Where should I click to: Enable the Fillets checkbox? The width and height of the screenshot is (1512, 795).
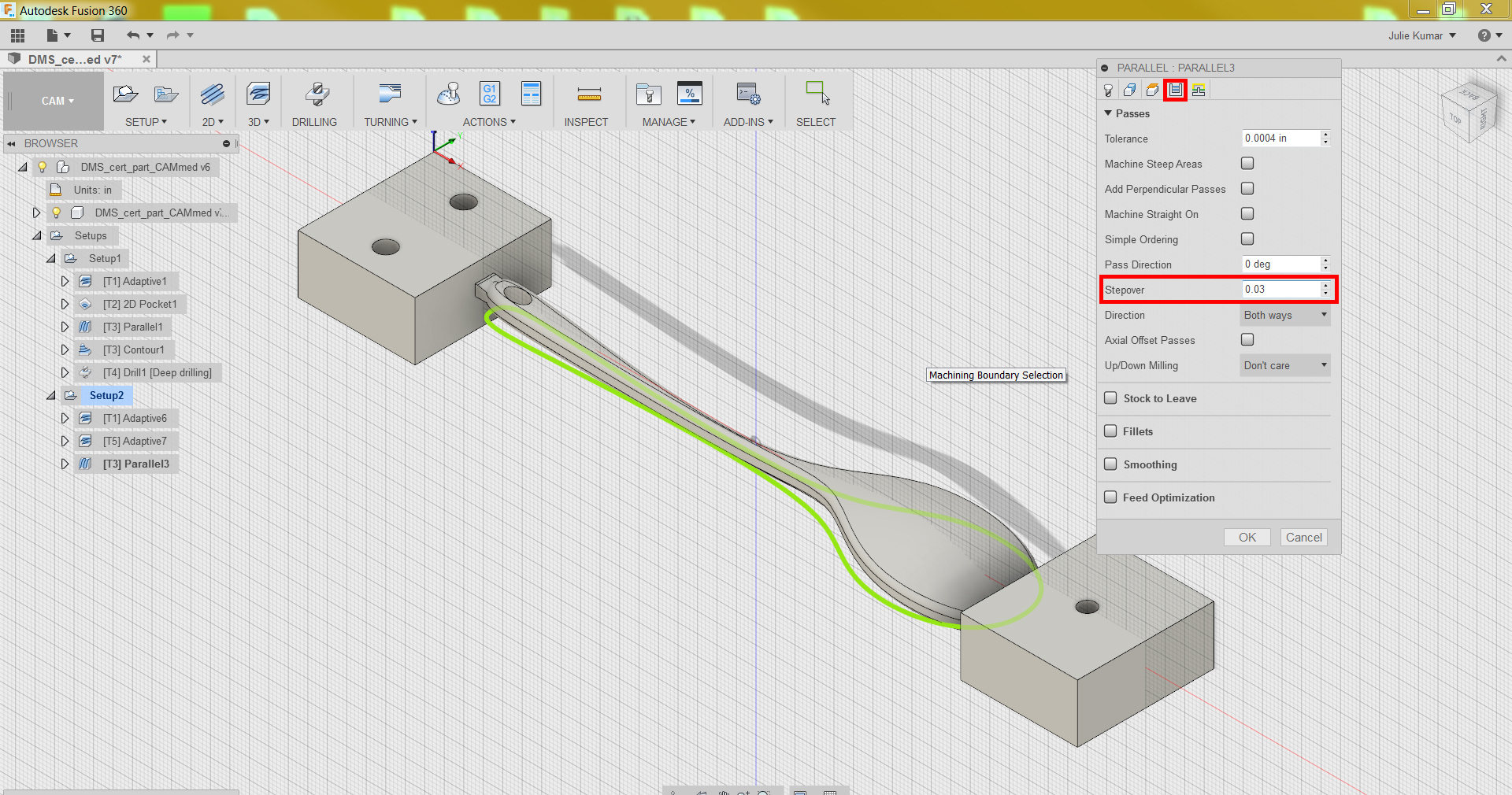1110,431
